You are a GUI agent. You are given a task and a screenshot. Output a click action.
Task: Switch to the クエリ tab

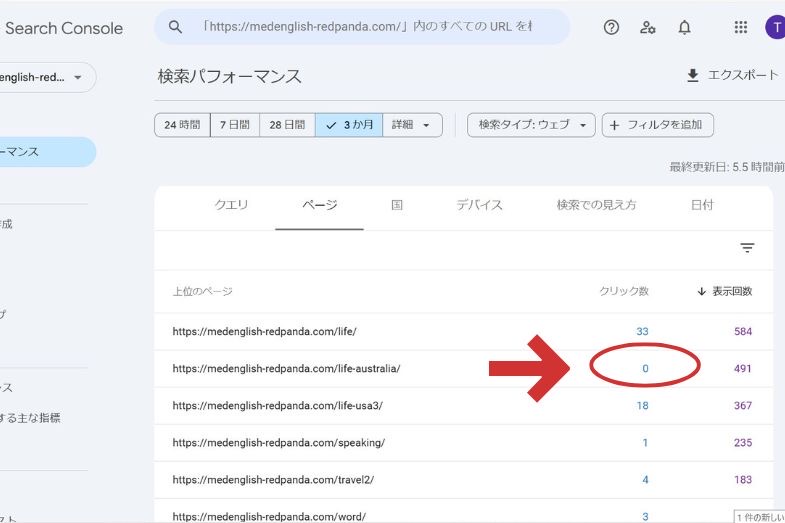point(231,205)
